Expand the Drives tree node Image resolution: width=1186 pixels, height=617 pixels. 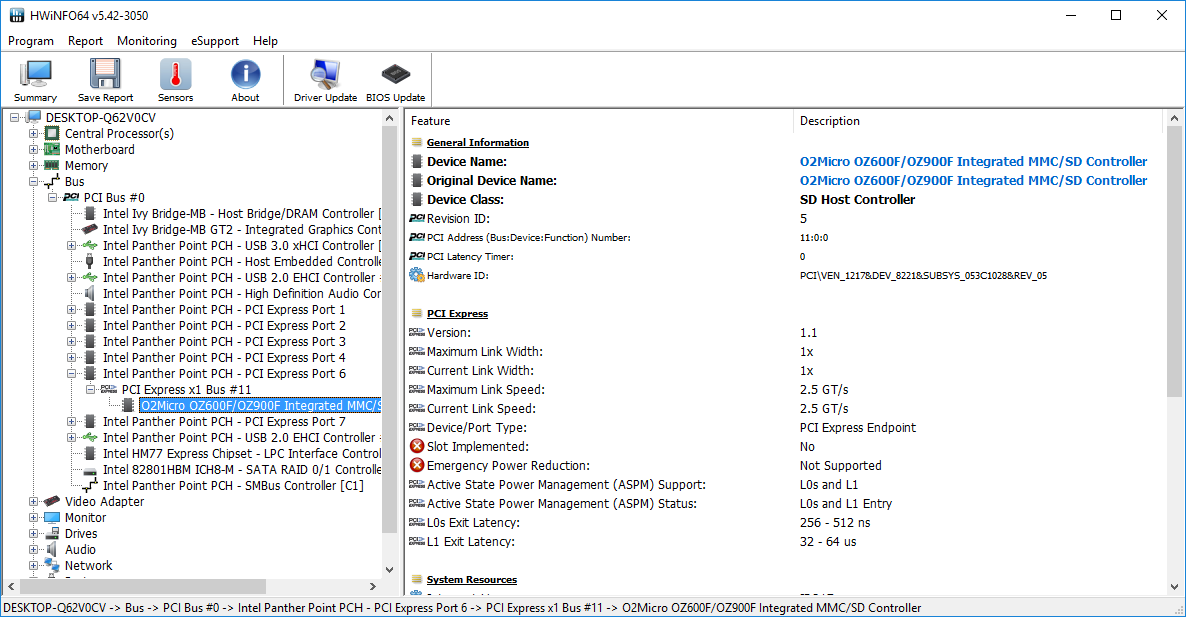[33, 533]
